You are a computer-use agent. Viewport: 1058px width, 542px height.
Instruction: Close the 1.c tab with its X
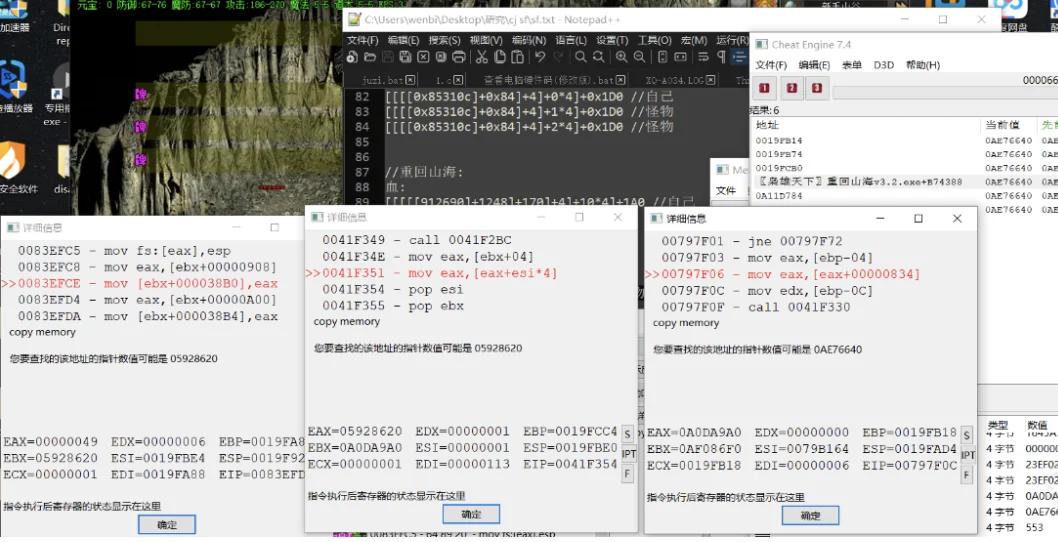pyautogui.click(x=458, y=80)
